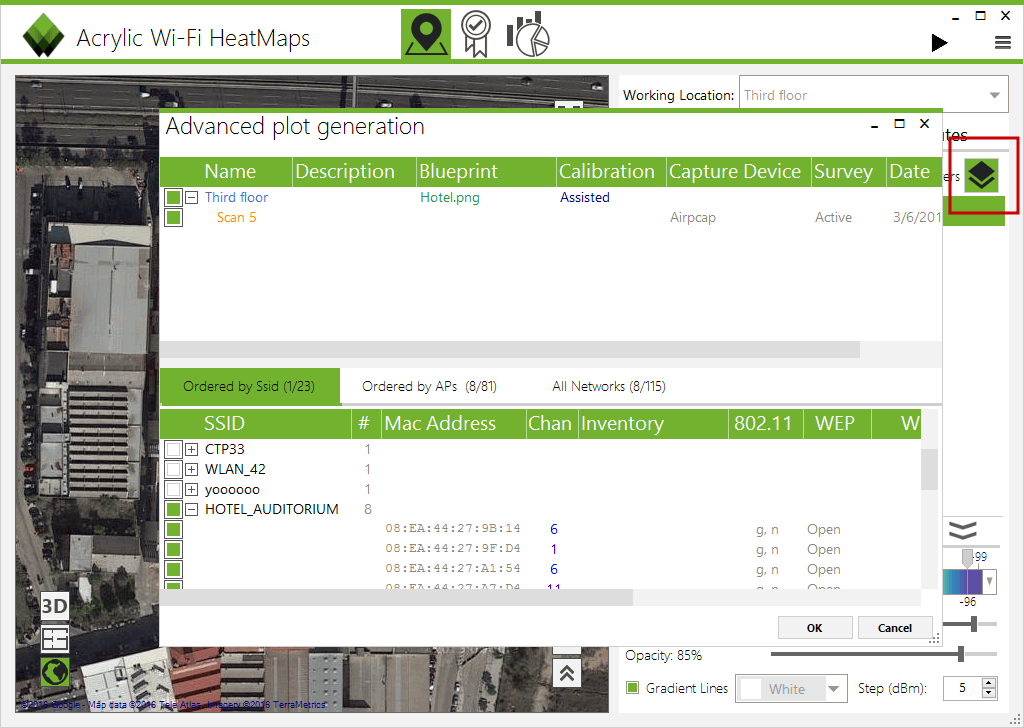Open the certification ribbon view
This screenshot has height=728, width=1024.
point(476,34)
